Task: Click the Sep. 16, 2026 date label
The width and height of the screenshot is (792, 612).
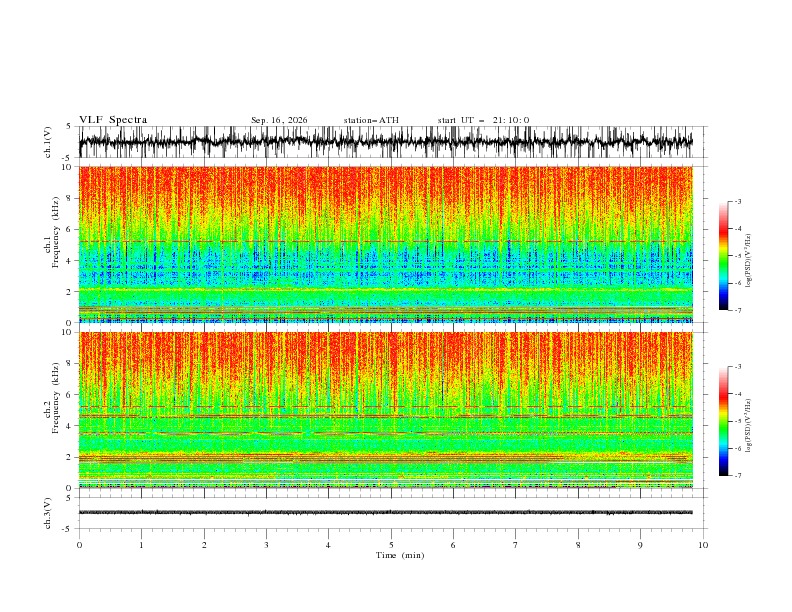Action: [279, 120]
